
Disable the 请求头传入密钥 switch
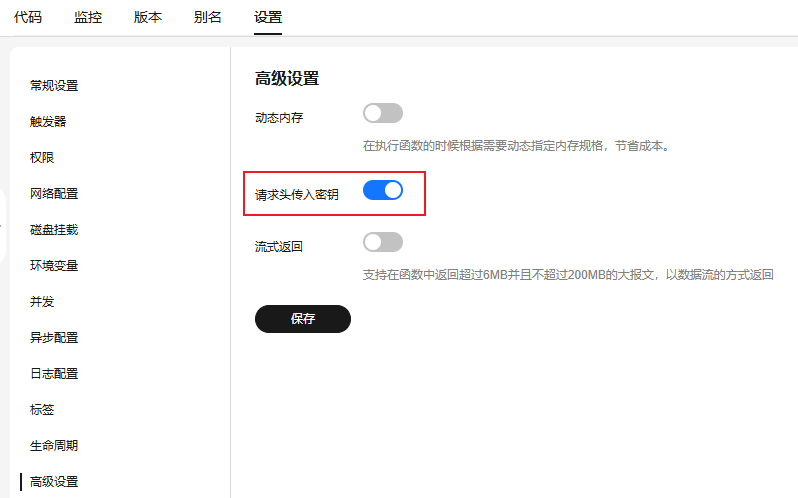click(x=382, y=190)
